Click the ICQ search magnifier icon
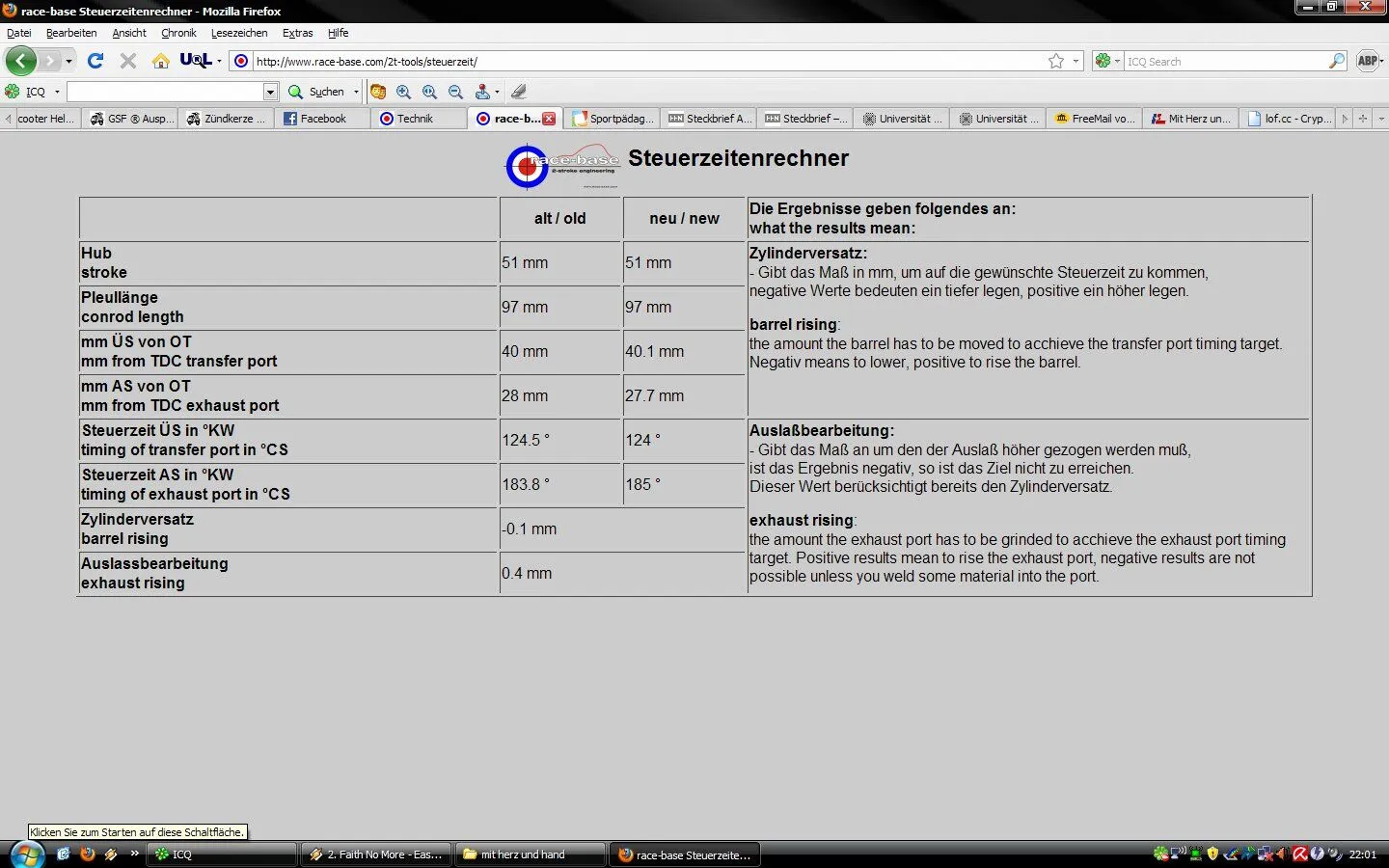Image resolution: width=1389 pixels, height=868 pixels. tap(1337, 61)
